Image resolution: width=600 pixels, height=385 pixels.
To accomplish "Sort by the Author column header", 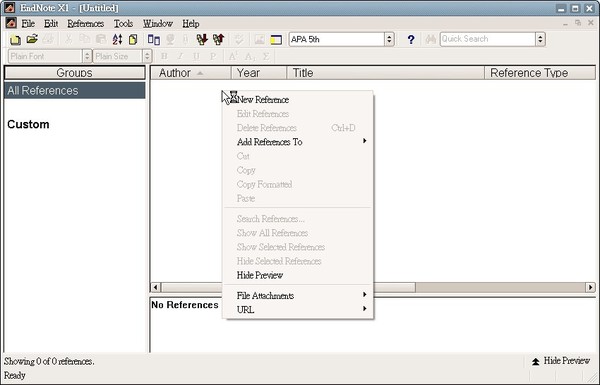I will click(191, 73).
